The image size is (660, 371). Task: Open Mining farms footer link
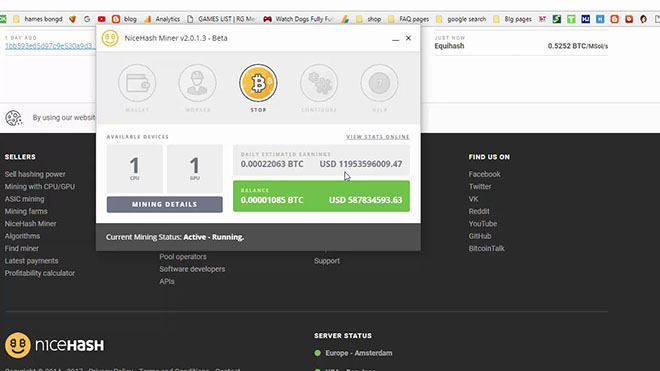[26, 211]
